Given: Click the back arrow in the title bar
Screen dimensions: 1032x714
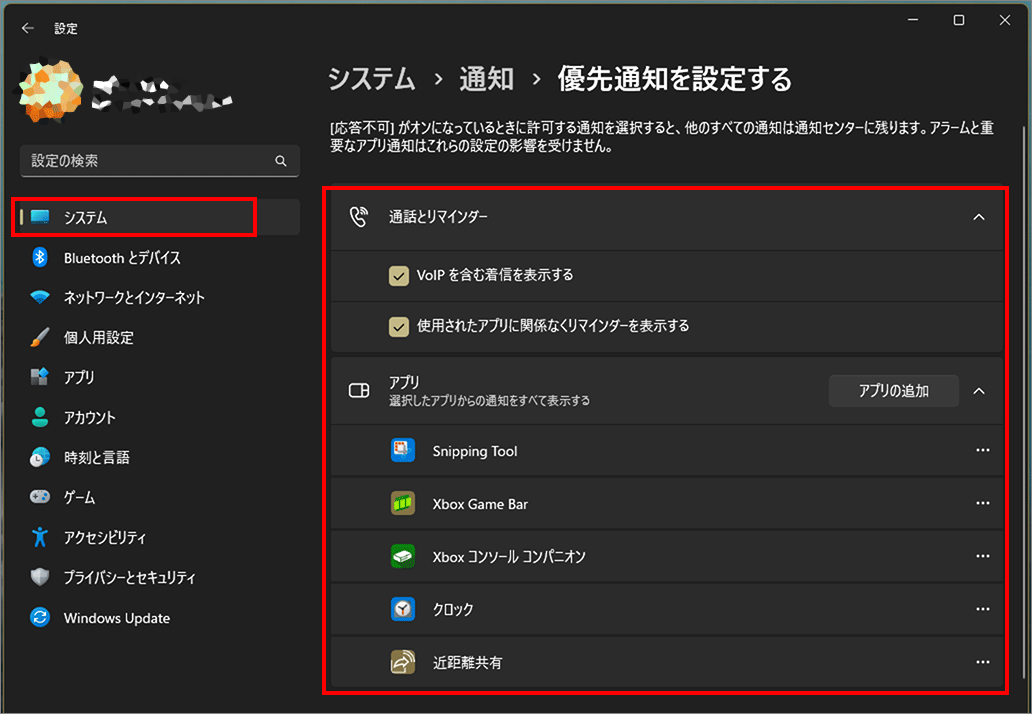Looking at the screenshot, I should 28,28.
